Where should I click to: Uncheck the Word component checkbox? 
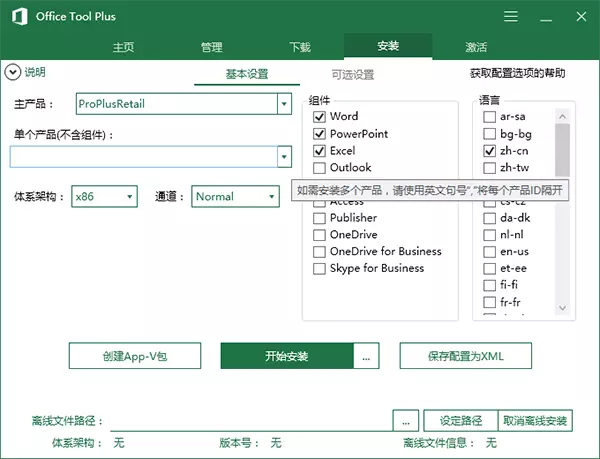click(x=320, y=117)
